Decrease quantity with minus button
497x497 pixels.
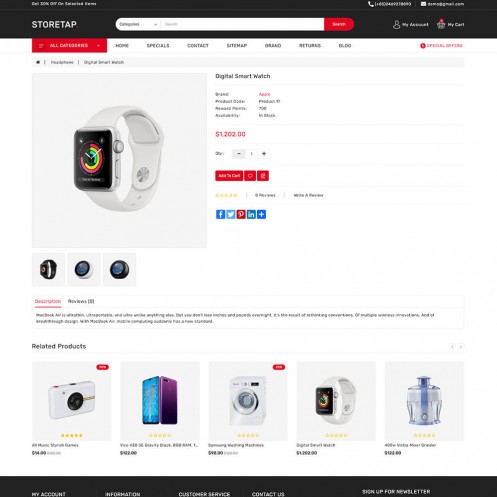tap(239, 154)
